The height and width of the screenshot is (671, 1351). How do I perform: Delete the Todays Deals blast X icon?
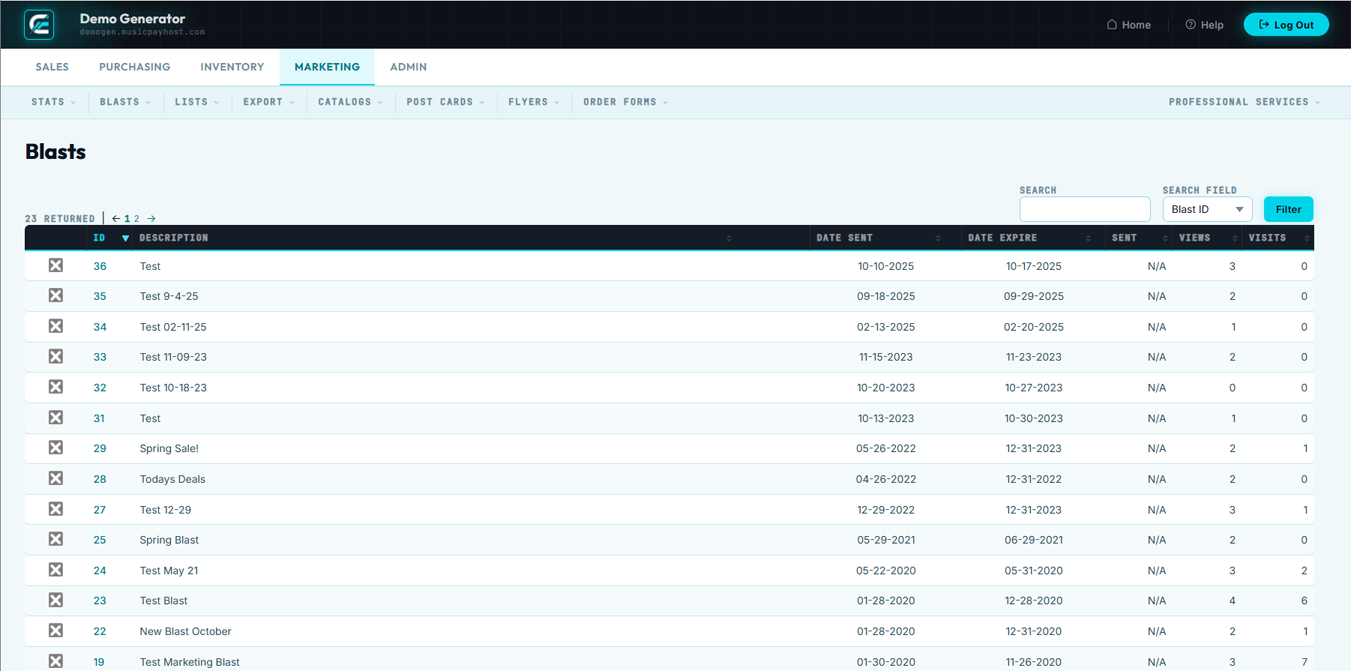[x=56, y=478]
